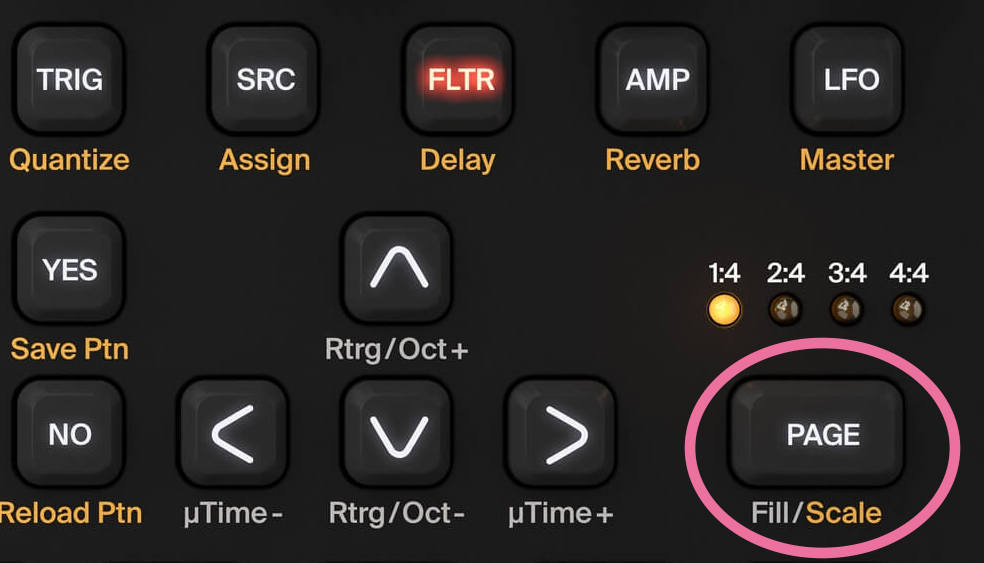Select the lit FLTR page button
Image resolution: width=984 pixels, height=563 pixels.
tap(460, 79)
